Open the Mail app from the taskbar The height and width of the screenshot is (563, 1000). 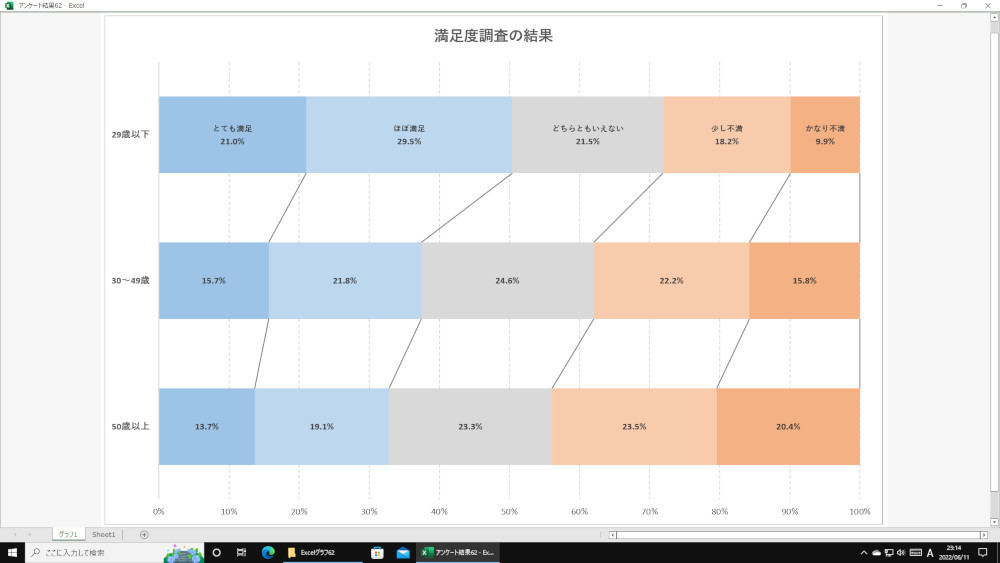coord(402,552)
